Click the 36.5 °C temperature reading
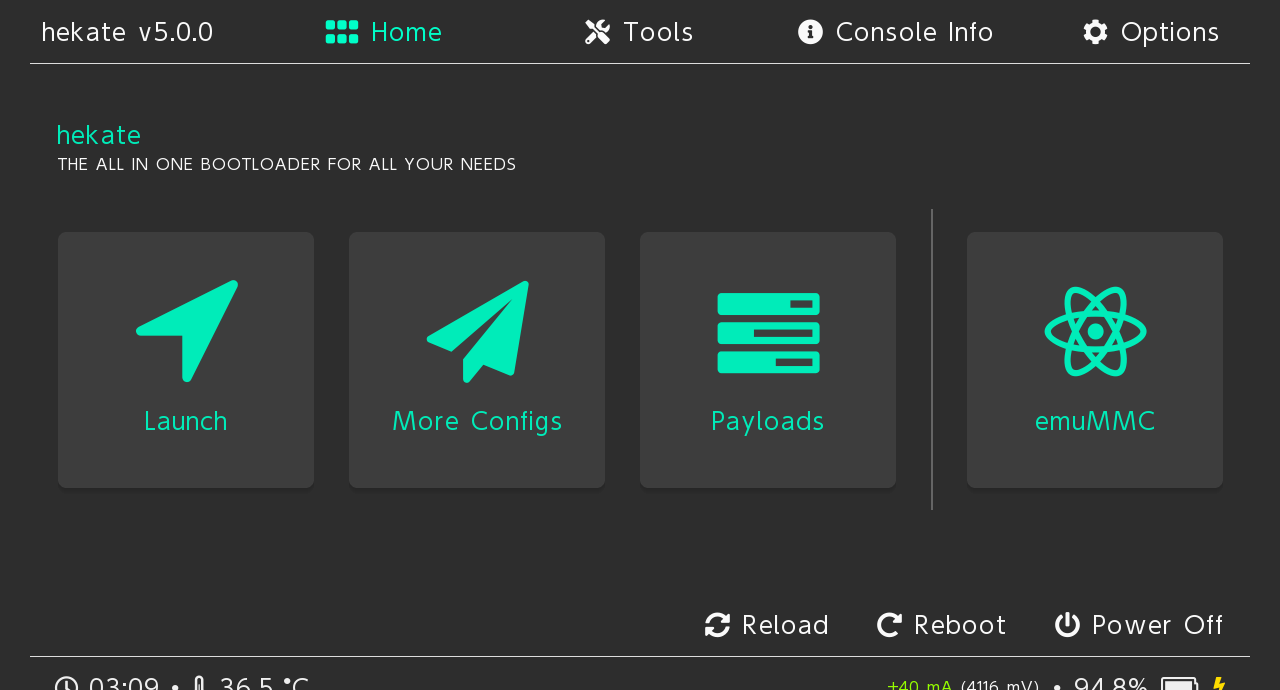The width and height of the screenshot is (1280, 690). 264,685
